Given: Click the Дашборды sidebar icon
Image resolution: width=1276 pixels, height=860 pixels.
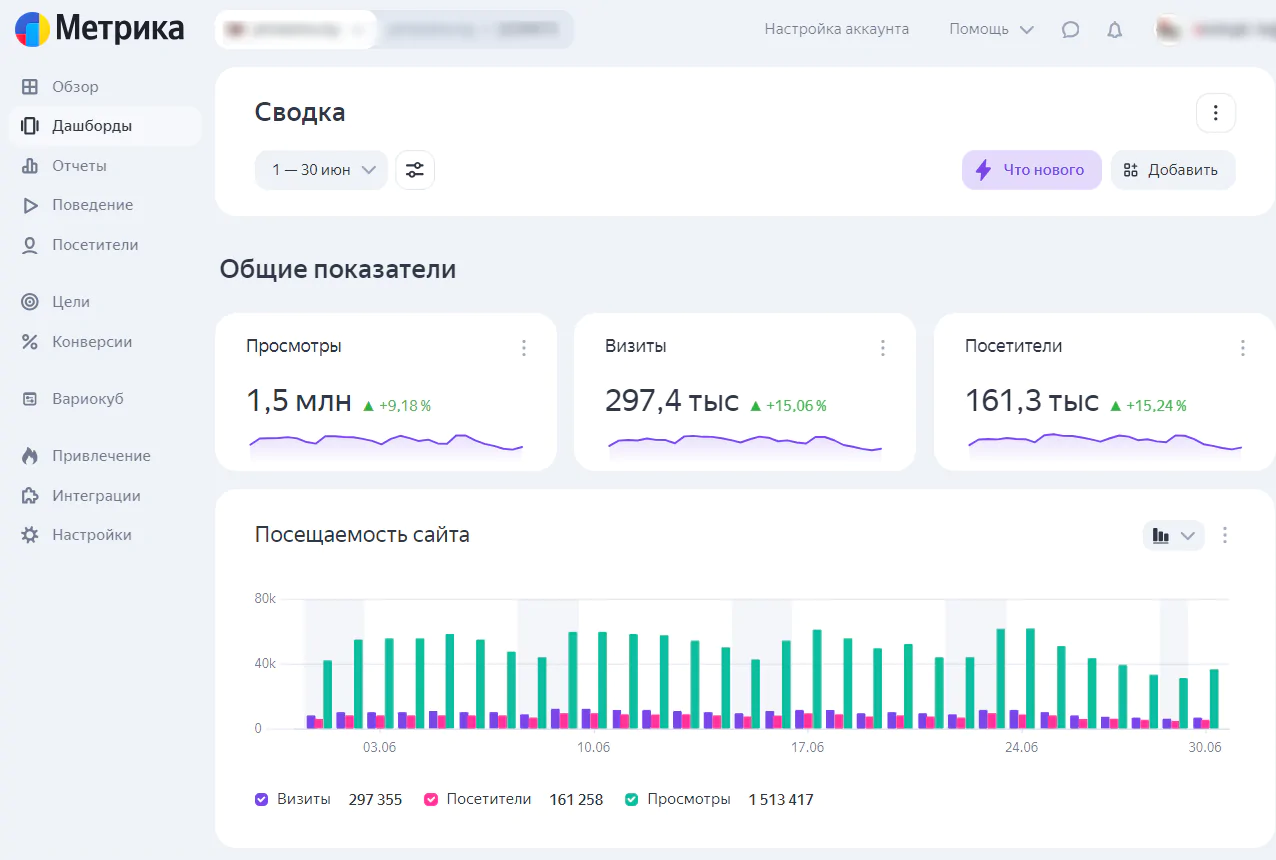Looking at the screenshot, I should coord(30,126).
